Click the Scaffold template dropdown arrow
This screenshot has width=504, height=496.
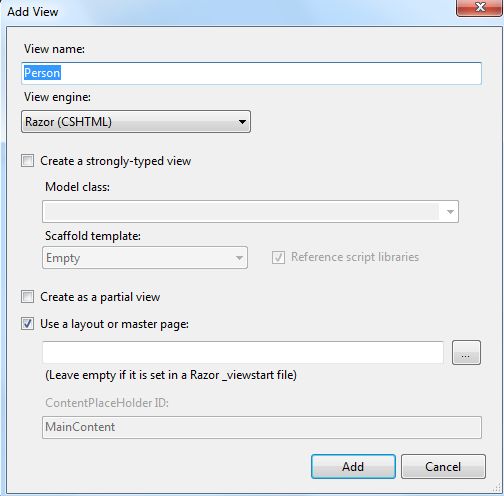tap(239, 258)
